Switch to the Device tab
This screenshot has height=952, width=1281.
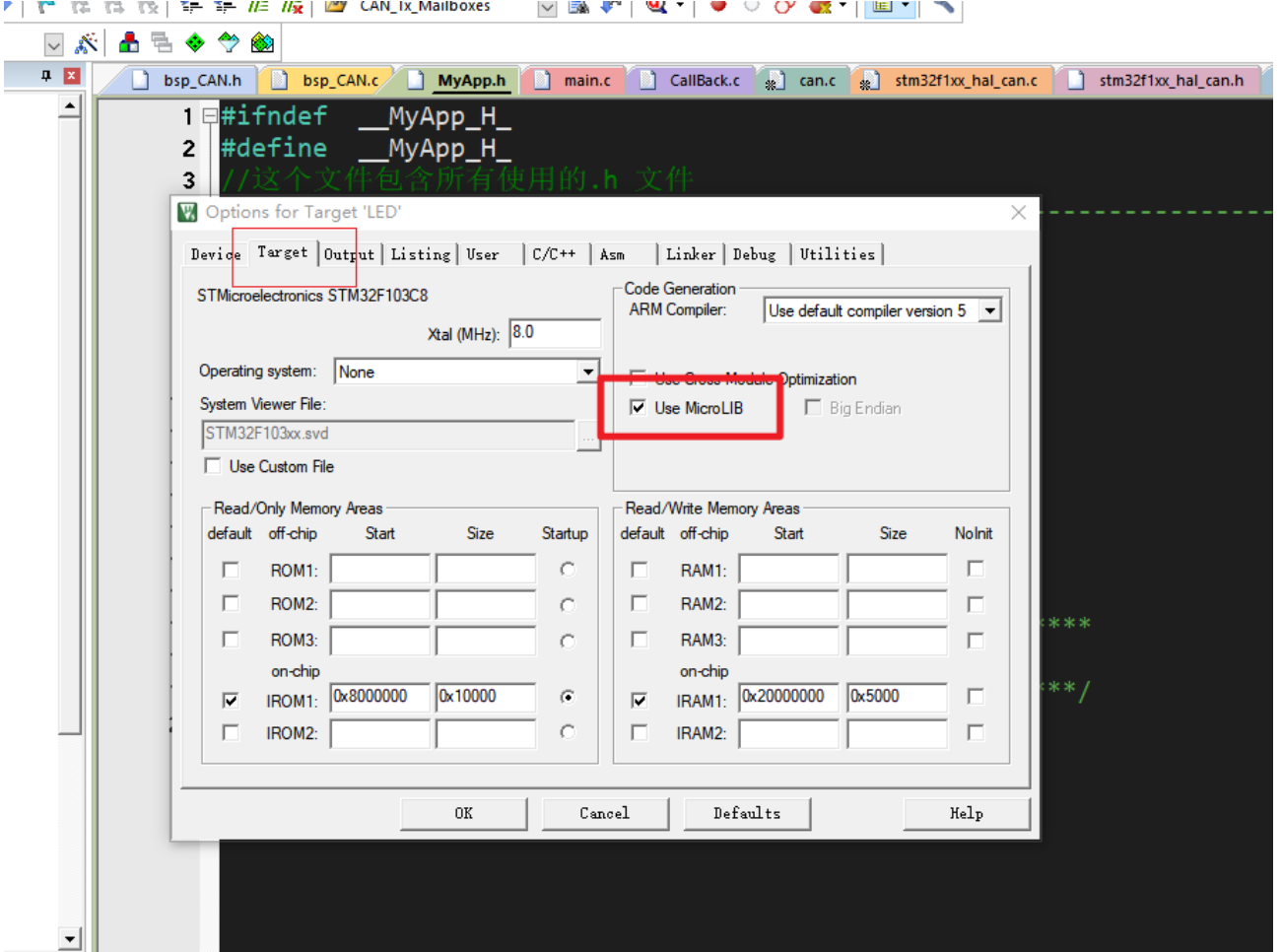[215, 254]
